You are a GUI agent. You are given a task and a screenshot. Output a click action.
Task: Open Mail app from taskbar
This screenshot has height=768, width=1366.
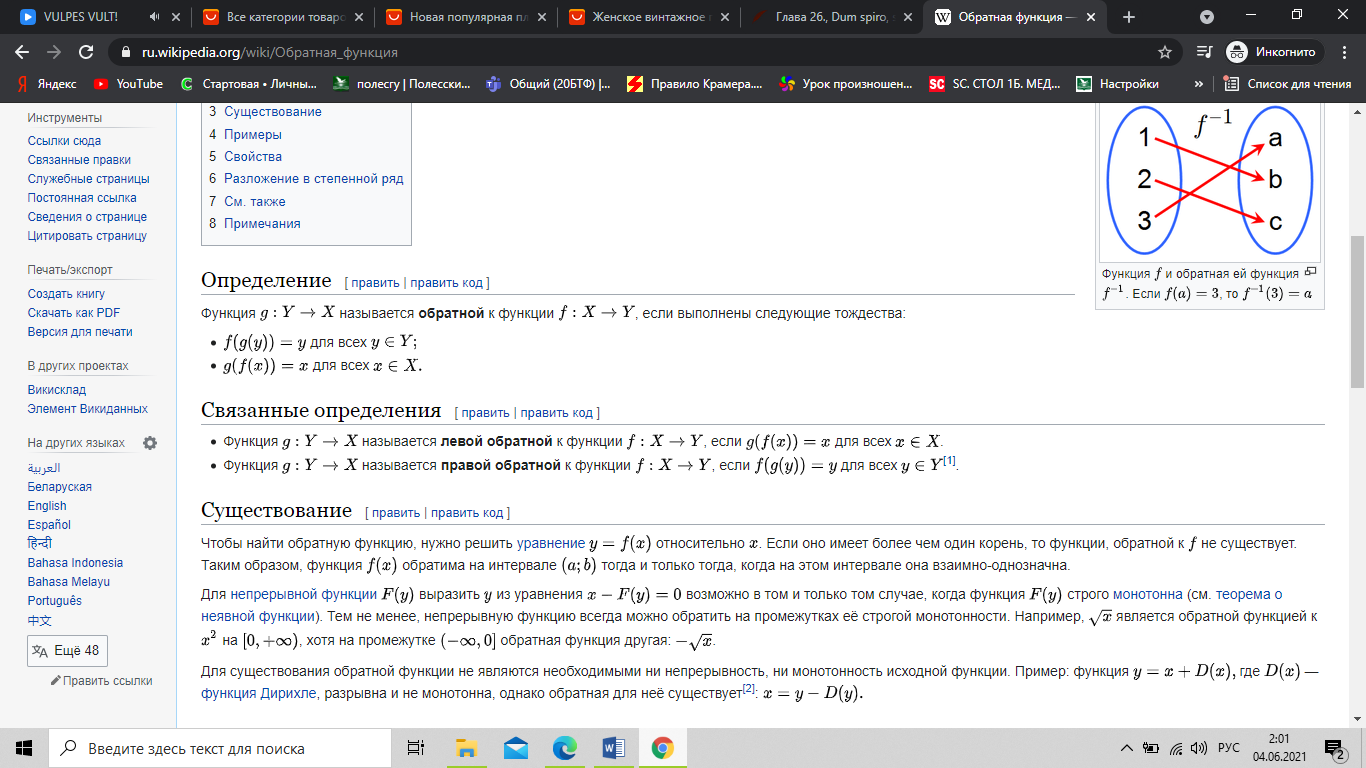[x=516, y=748]
